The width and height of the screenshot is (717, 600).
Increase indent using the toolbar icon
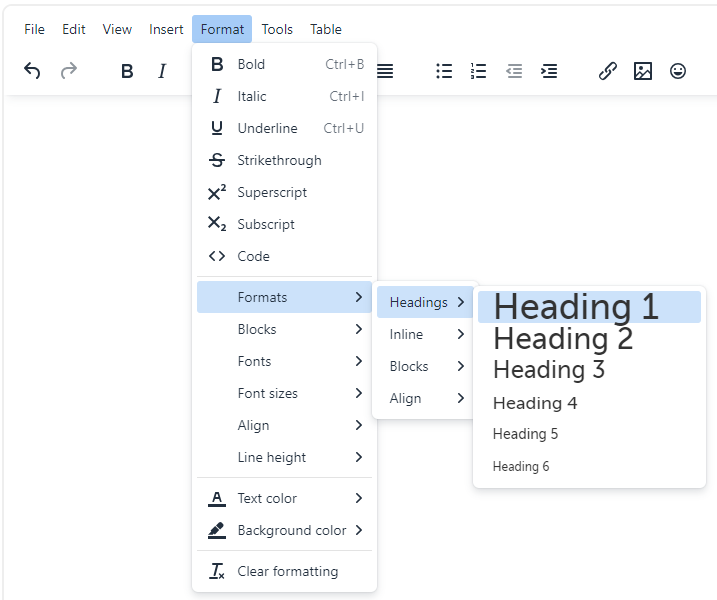549,71
